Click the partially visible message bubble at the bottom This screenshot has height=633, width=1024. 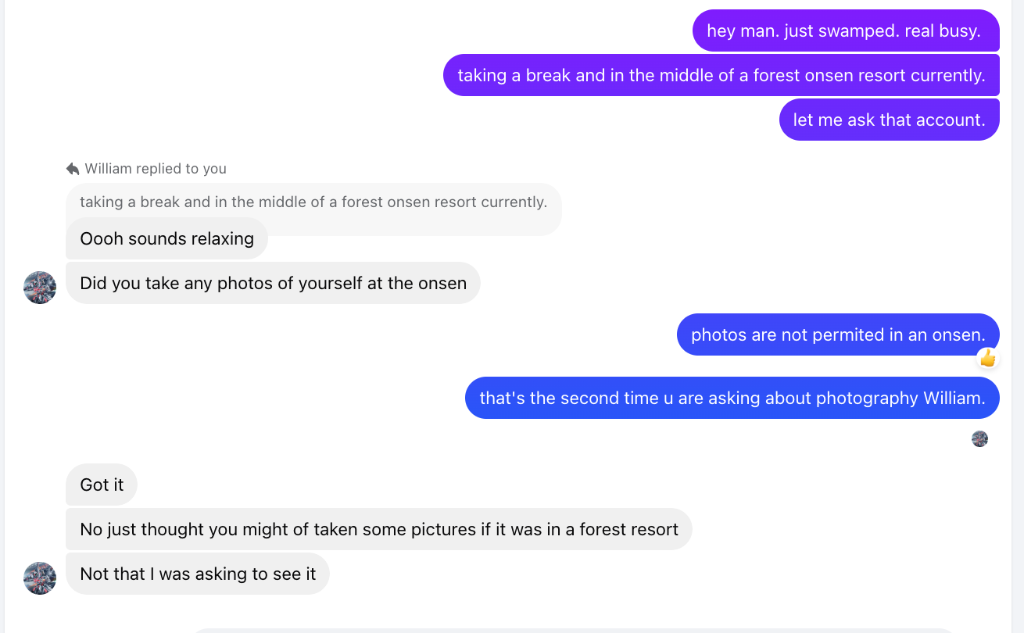pyautogui.click(x=575, y=630)
